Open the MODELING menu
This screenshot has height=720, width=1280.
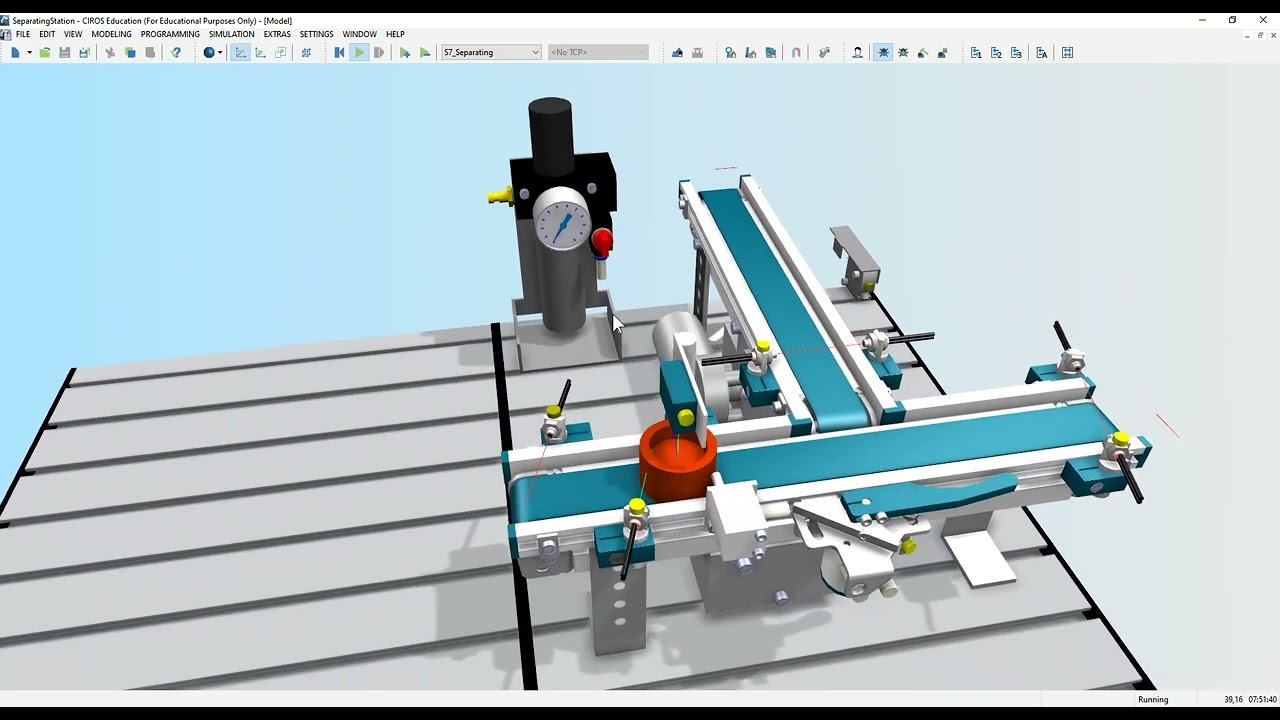(111, 34)
